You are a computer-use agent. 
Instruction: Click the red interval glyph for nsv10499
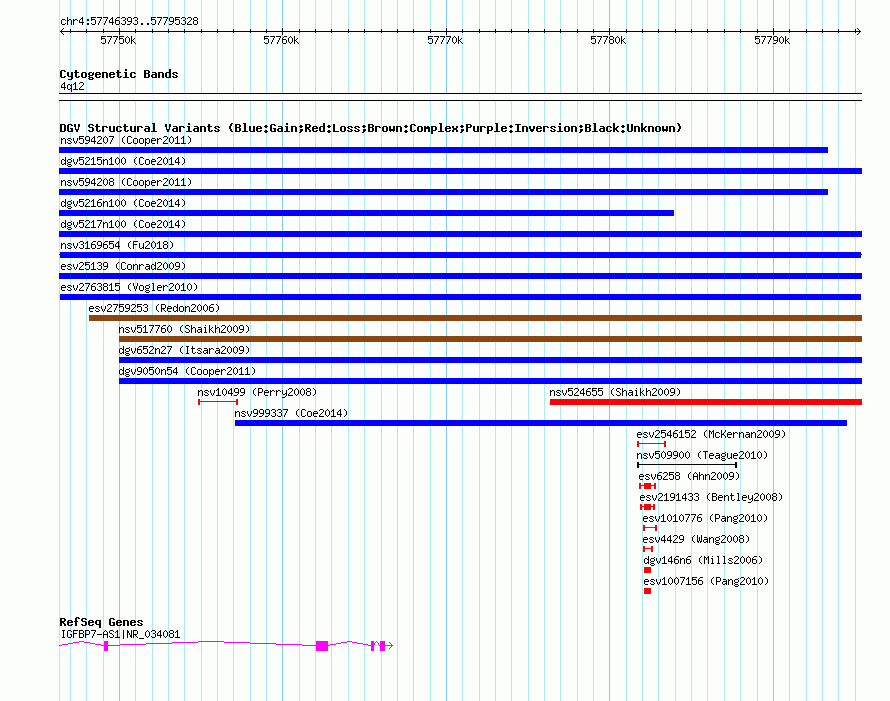pyautogui.click(x=218, y=402)
